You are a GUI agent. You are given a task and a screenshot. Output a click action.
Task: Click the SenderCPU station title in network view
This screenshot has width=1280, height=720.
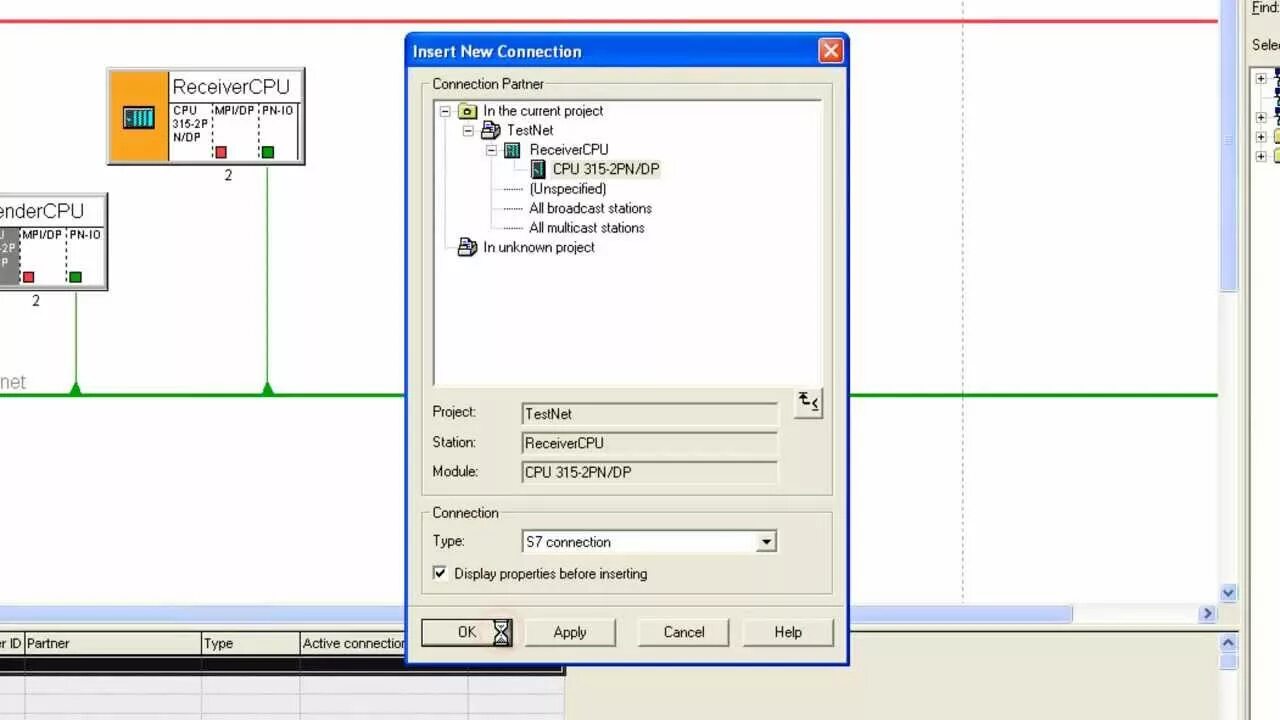click(x=40, y=211)
